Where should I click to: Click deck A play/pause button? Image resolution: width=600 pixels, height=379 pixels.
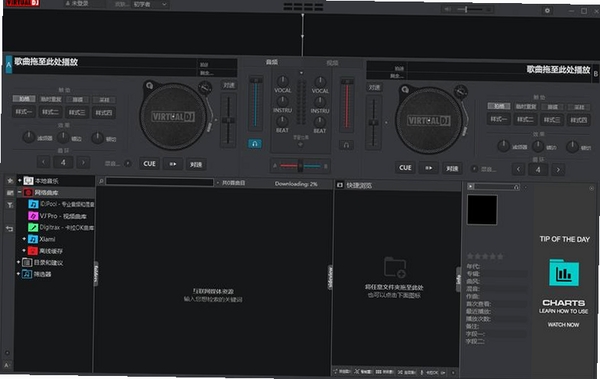(173, 164)
